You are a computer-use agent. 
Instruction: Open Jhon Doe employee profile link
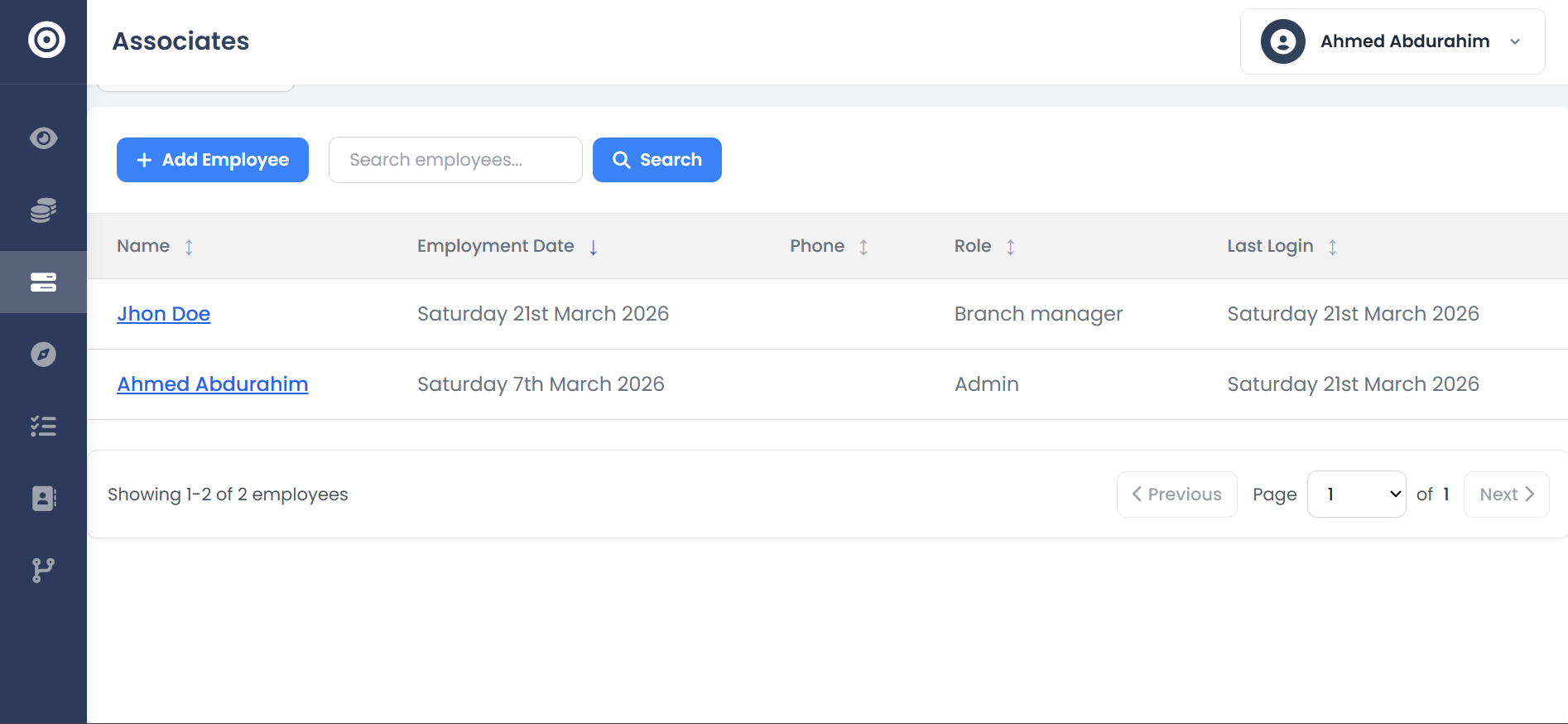point(164,314)
